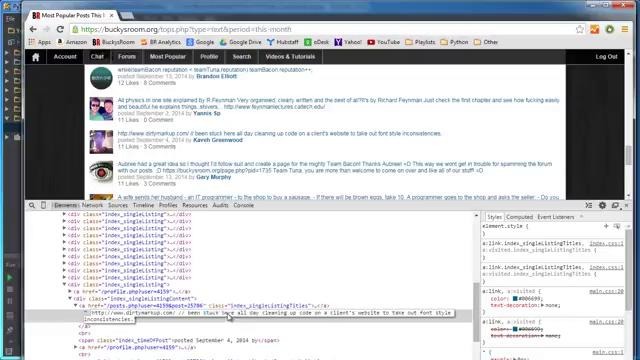Expand text-decoration property triangle in a:link rule

(542, 305)
